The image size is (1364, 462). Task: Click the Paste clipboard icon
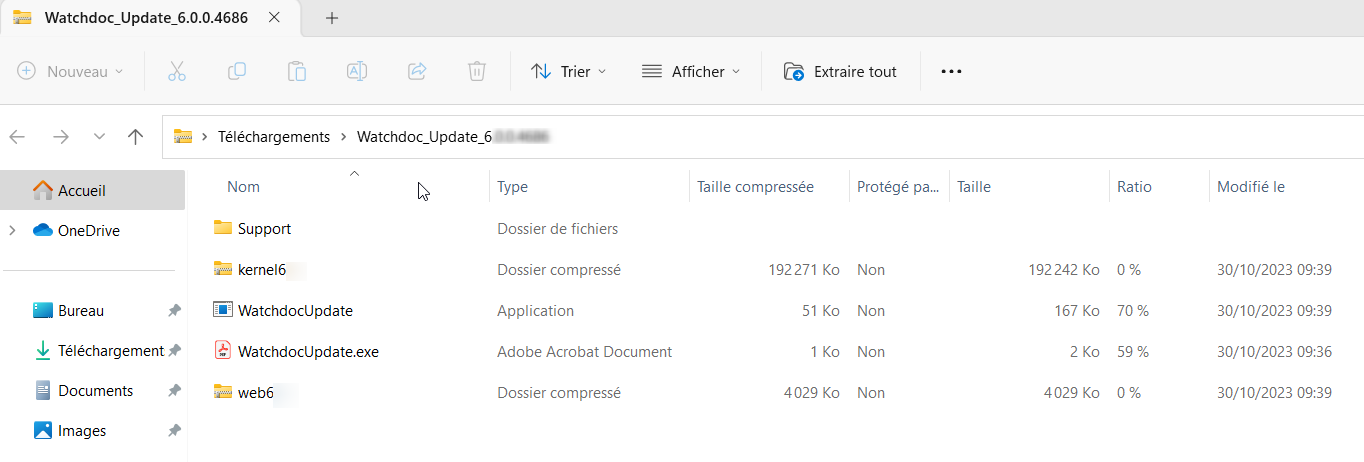coord(297,71)
